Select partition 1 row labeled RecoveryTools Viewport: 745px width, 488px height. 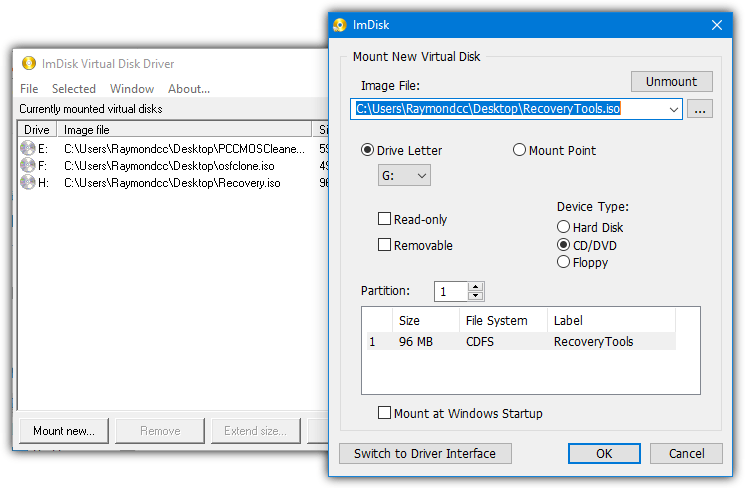521,341
